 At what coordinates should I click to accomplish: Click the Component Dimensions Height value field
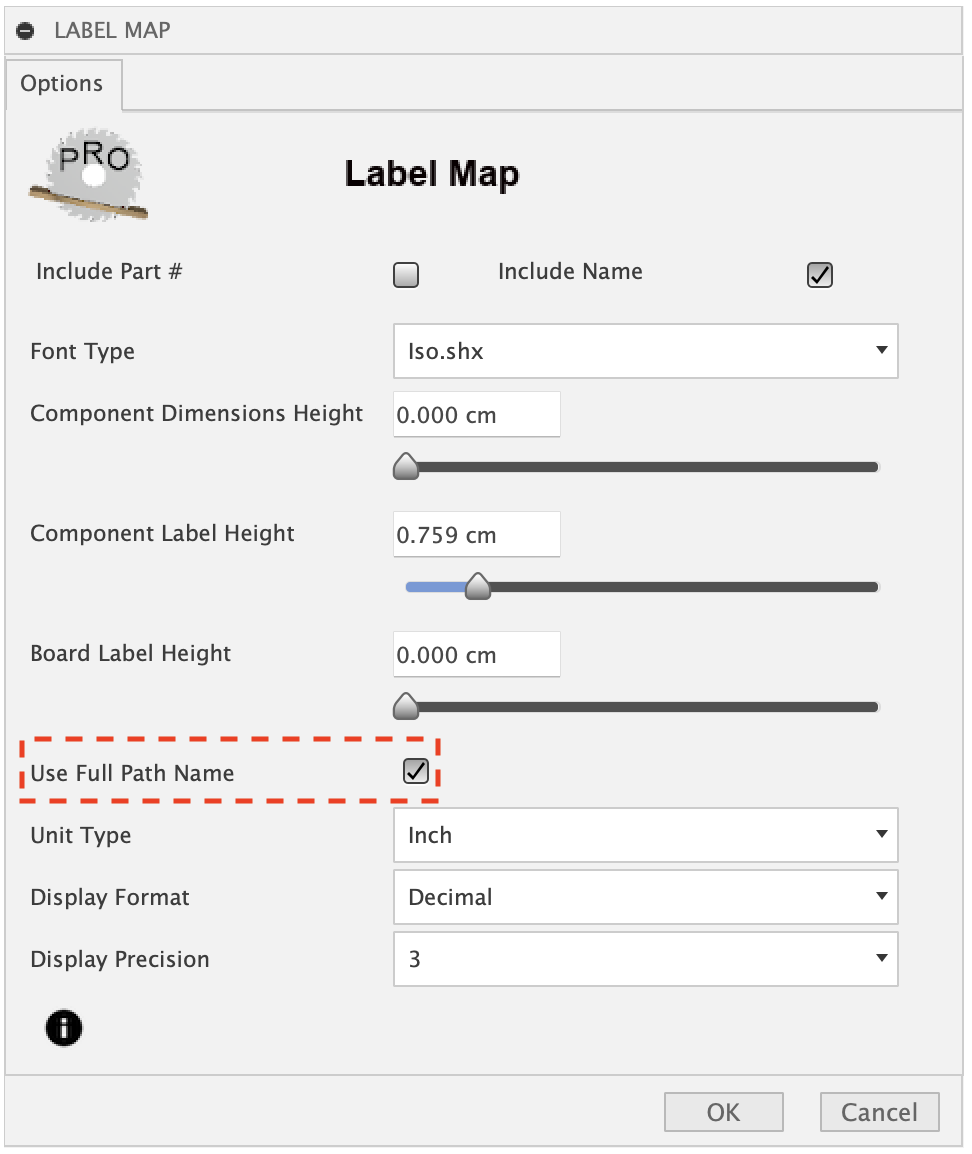click(476, 415)
